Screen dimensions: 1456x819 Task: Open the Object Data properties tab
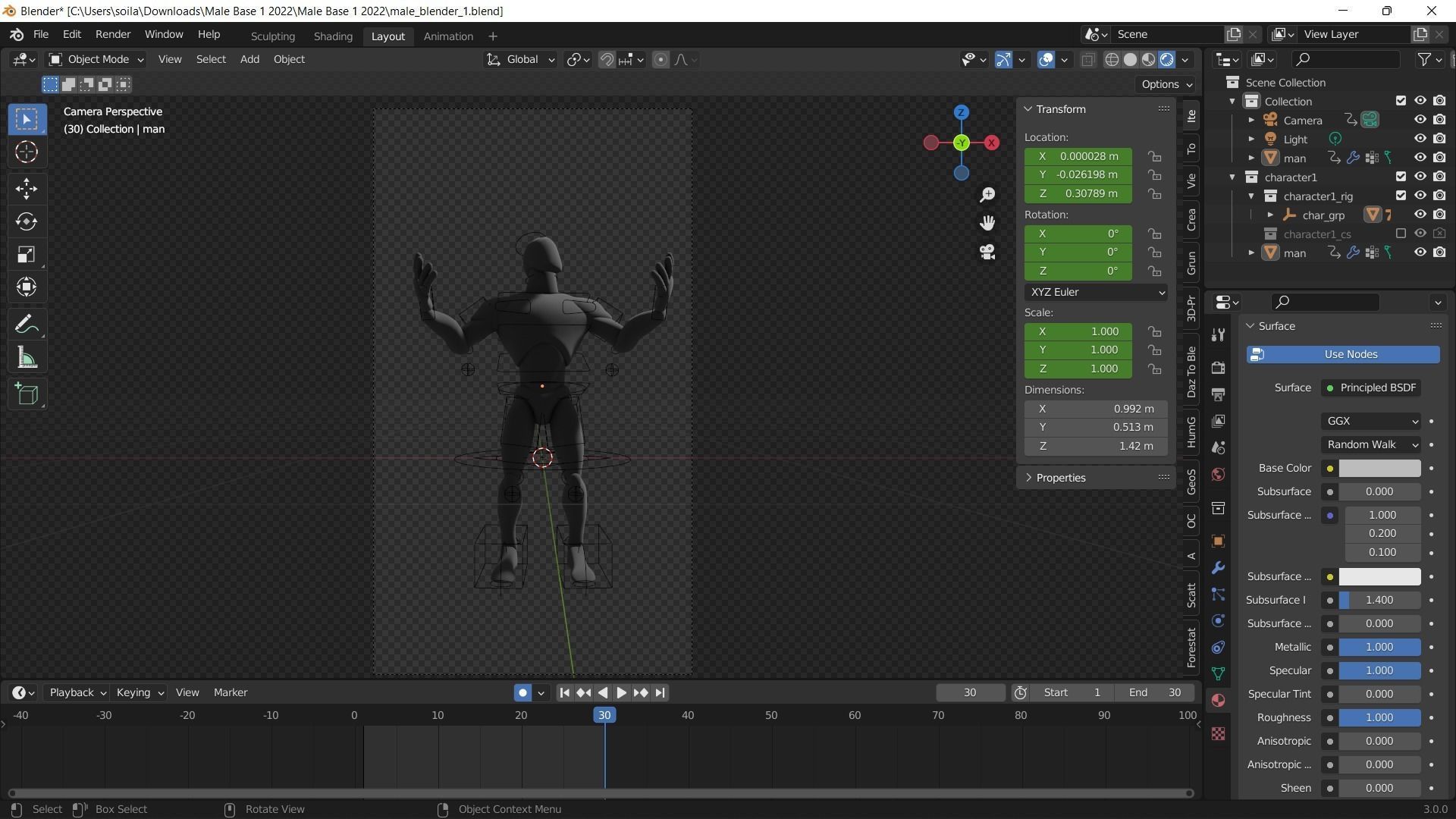[1218, 673]
